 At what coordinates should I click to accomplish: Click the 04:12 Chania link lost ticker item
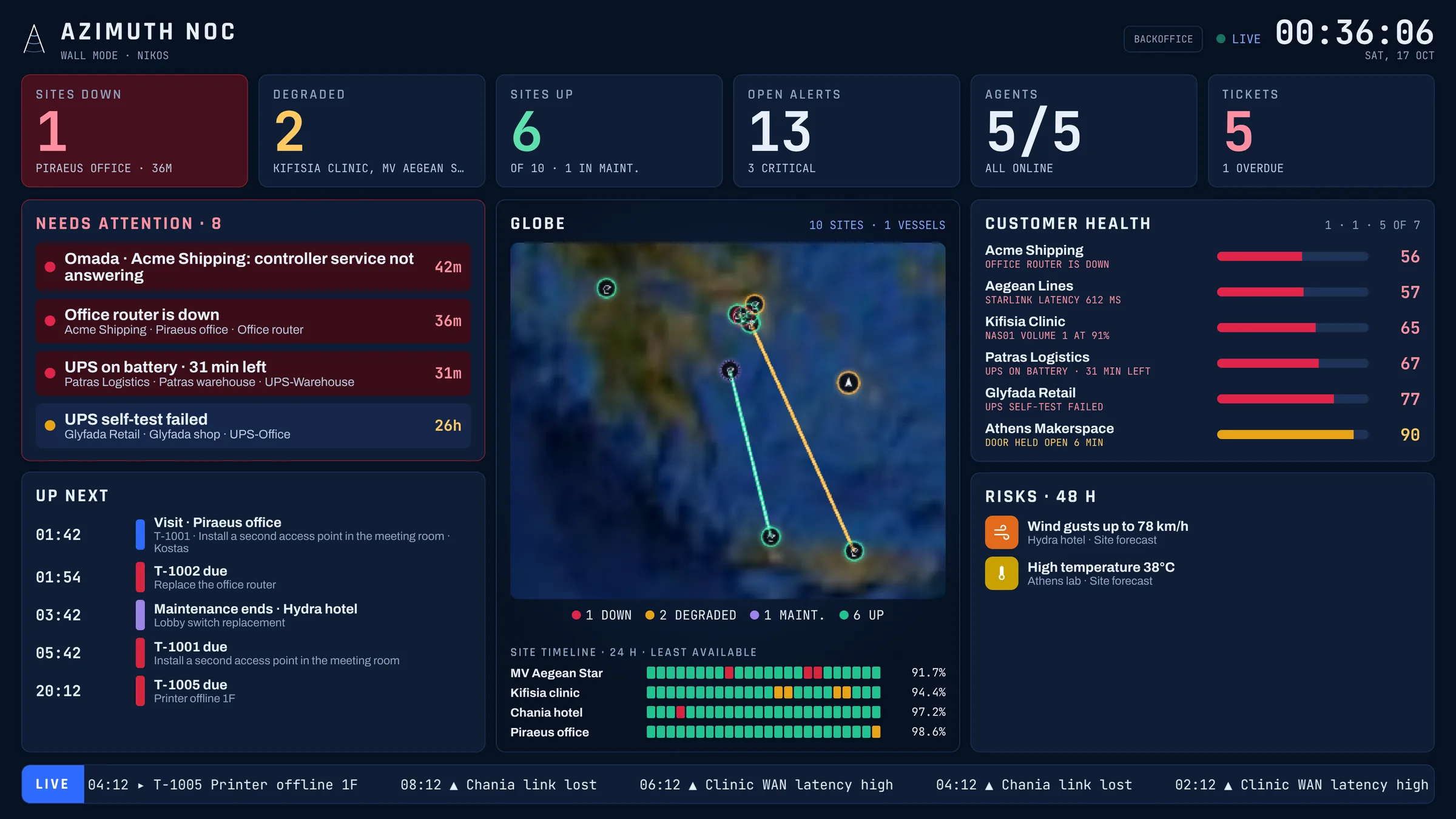(x=1034, y=785)
